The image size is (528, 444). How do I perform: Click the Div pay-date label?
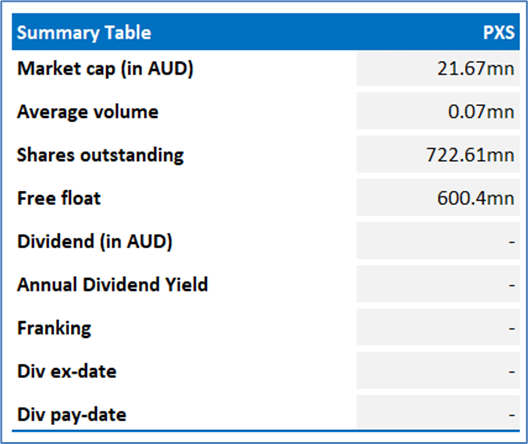72,415
